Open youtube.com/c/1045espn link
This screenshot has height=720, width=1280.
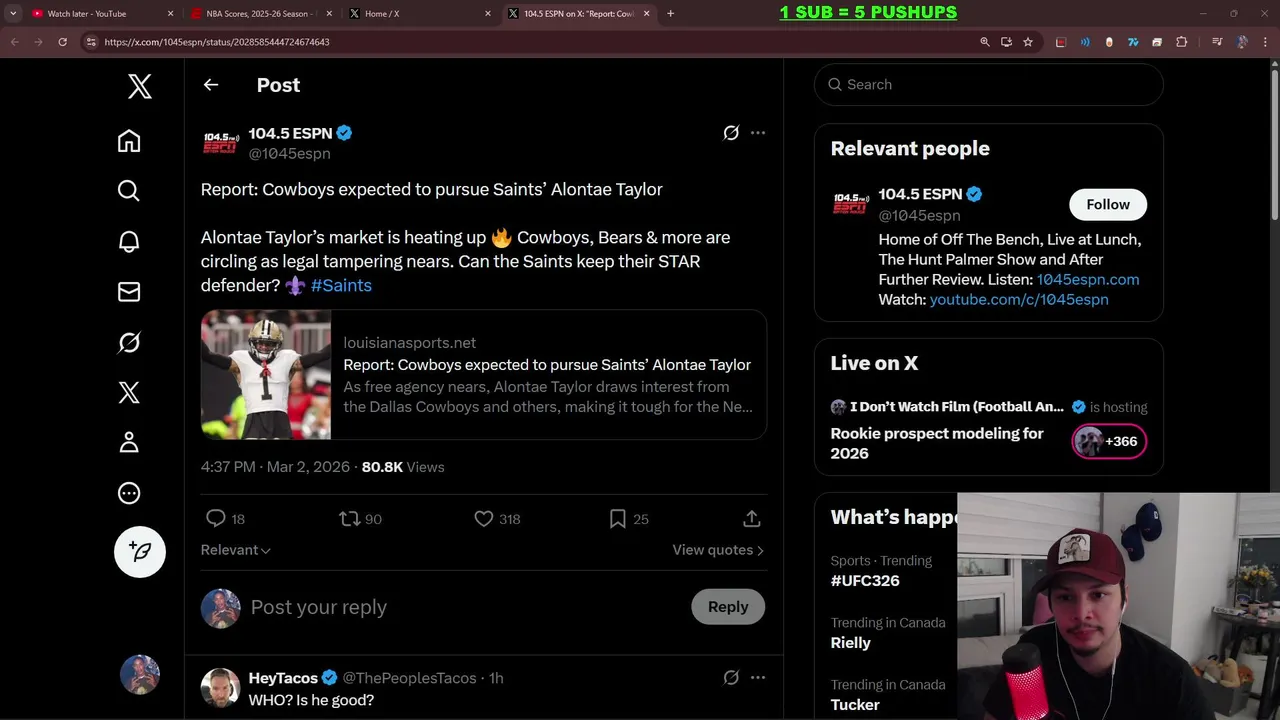click(x=1019, y=299)
